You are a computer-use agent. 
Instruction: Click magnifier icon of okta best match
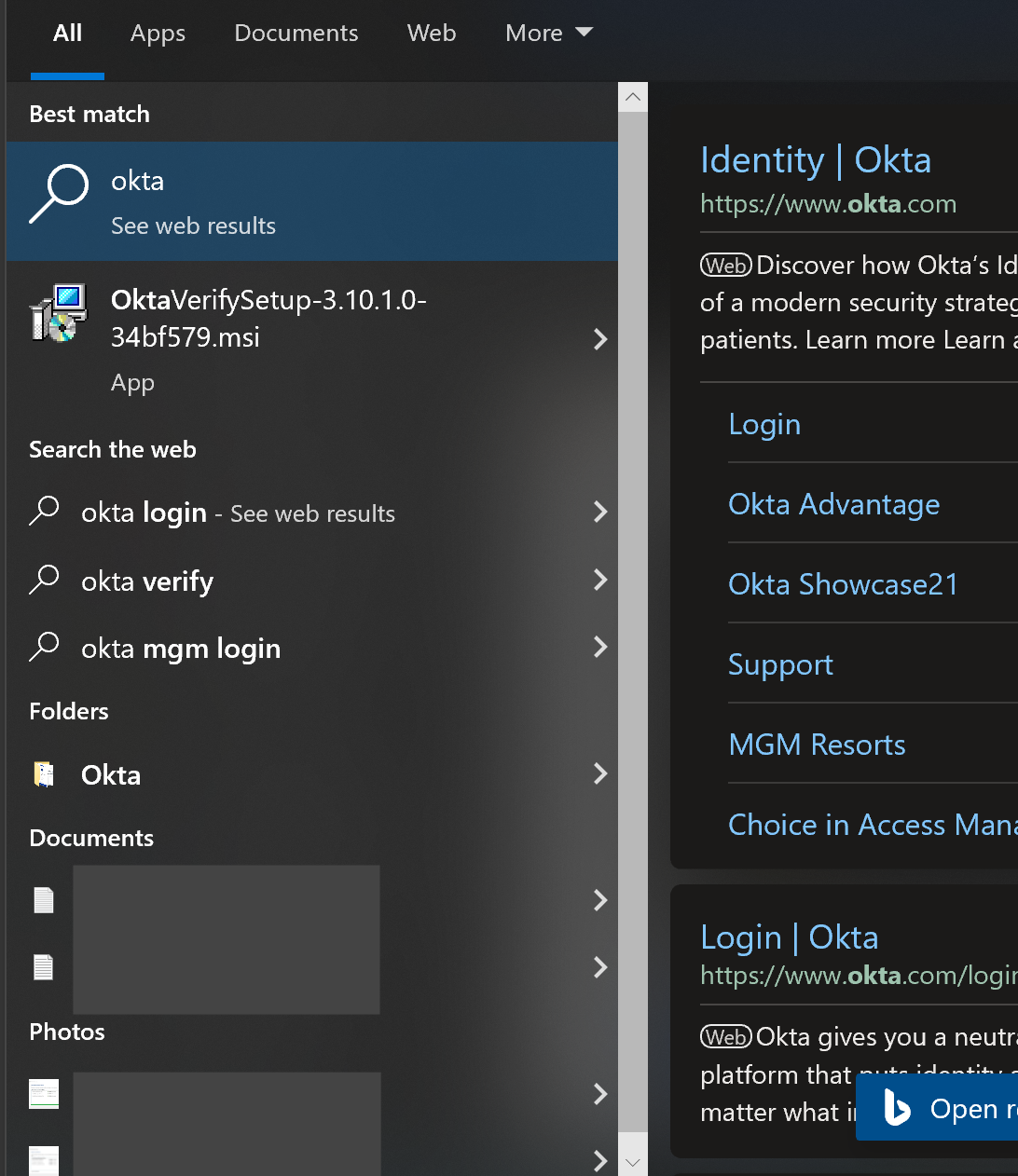[59, 194]
